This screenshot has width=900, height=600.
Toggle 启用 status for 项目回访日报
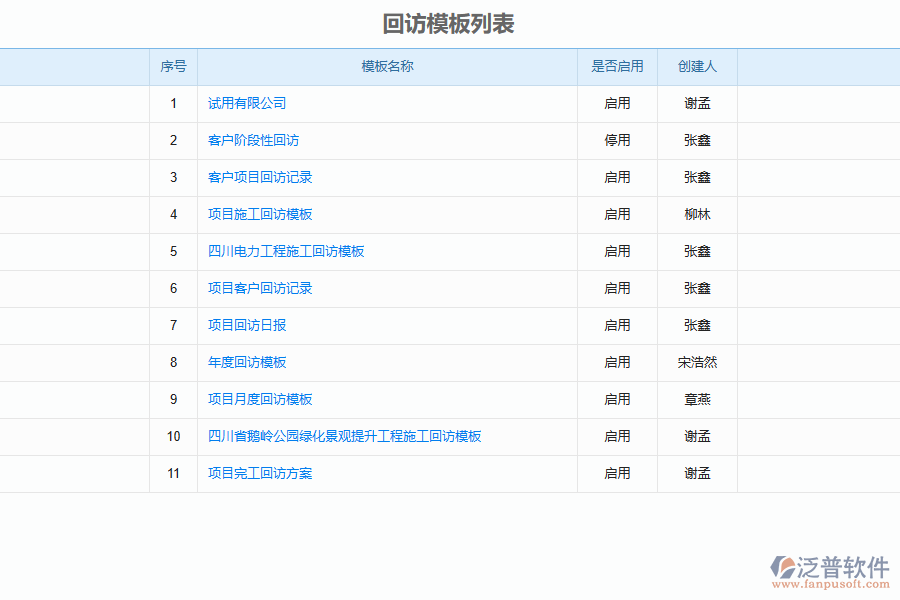click(617, 325)
